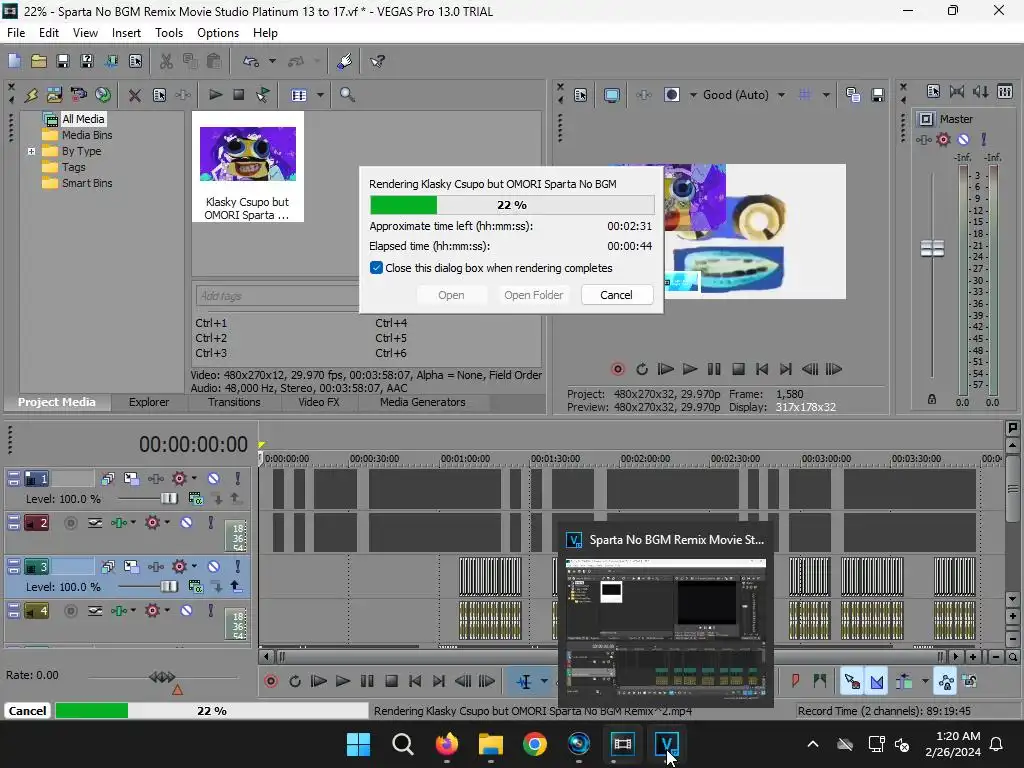
Task: Solo audio track 2
Action: tap(210, 522)
